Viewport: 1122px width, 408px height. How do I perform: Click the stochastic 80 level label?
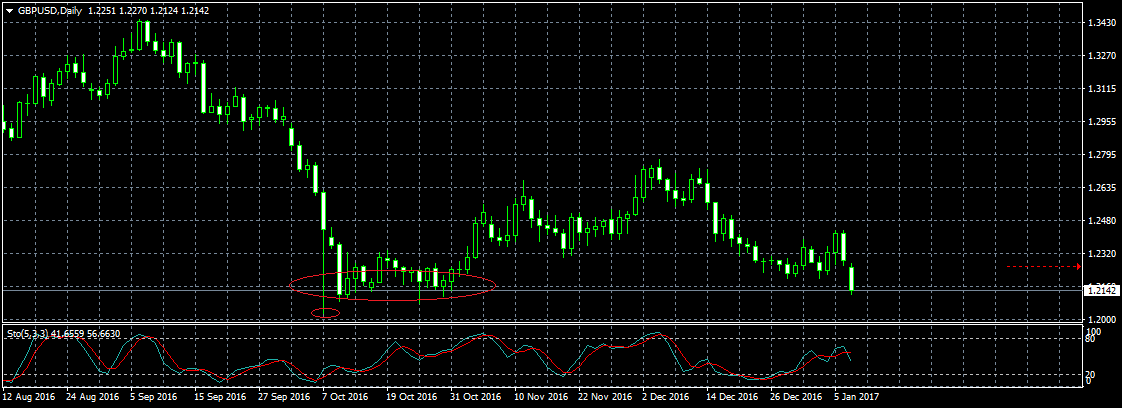[x=1092, y=339]
